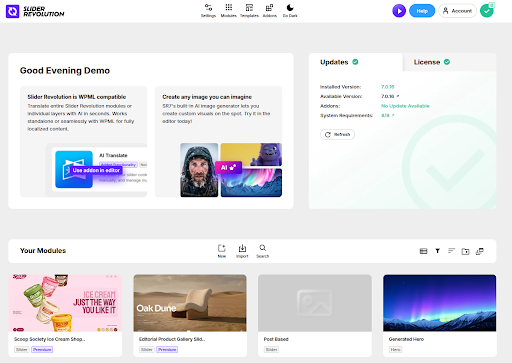
Task: Open the Modules grid icon
Action: pyautogui.click(x=229, y=11)
